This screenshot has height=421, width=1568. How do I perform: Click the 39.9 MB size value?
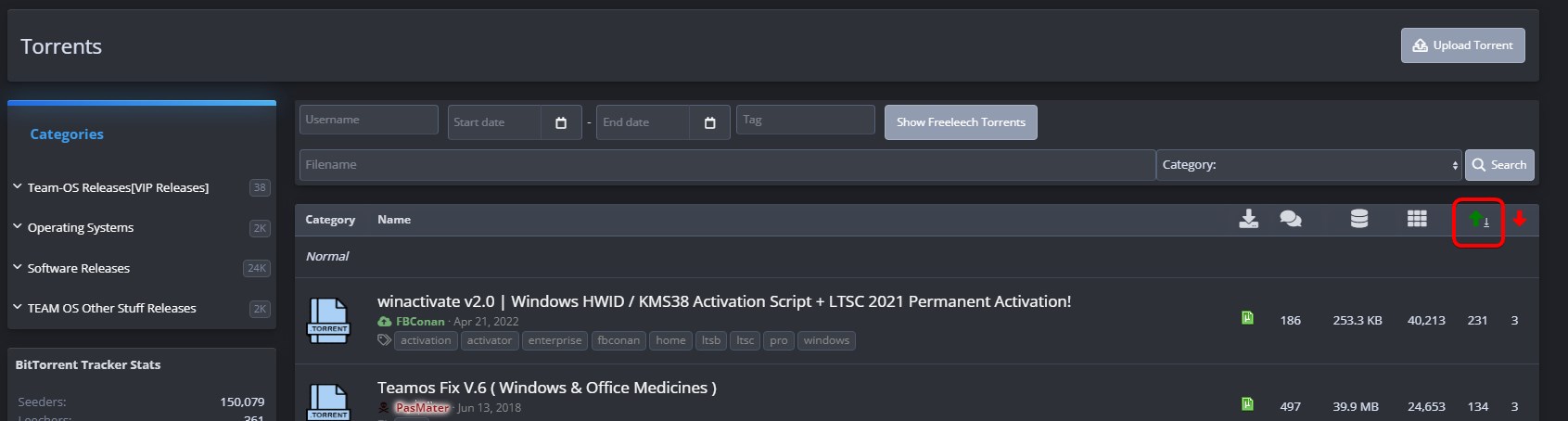1356,406
